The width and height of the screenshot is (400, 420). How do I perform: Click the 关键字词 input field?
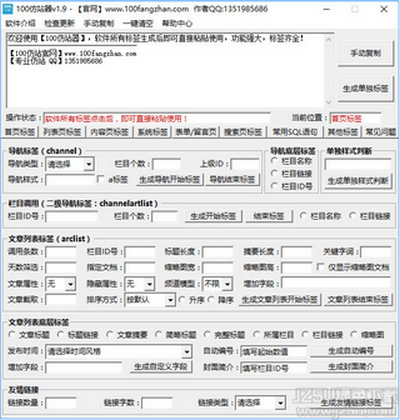click(376, 252)
